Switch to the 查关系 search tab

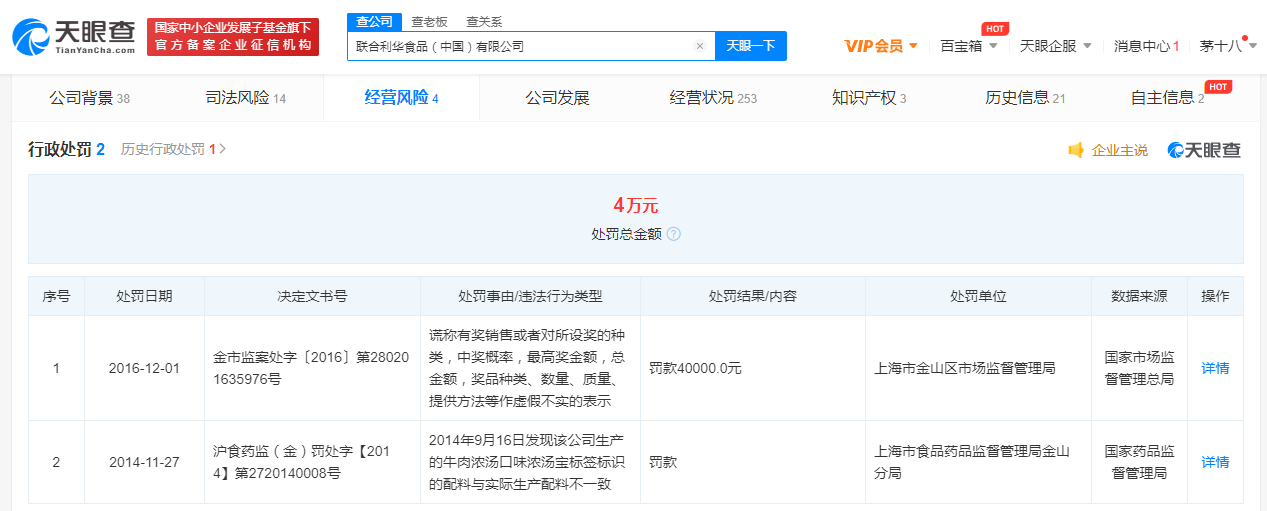[x=484, y=22]
